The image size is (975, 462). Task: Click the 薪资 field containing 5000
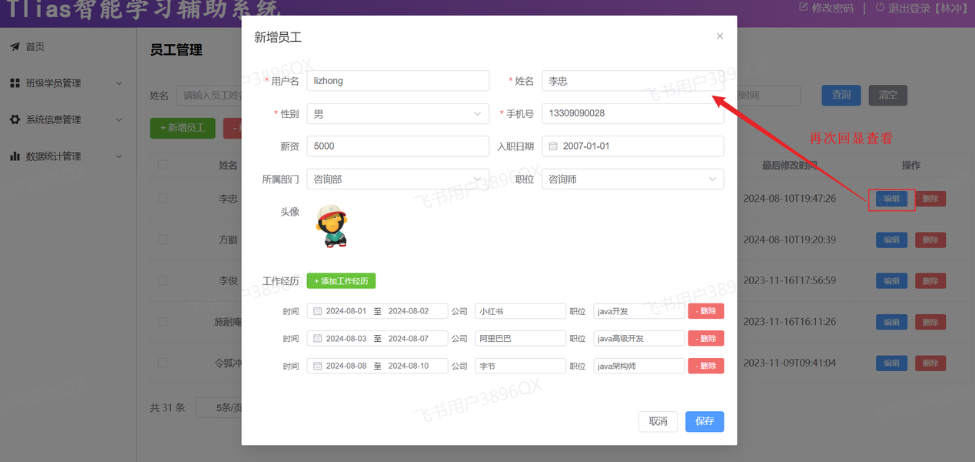(x=398, y=146)
